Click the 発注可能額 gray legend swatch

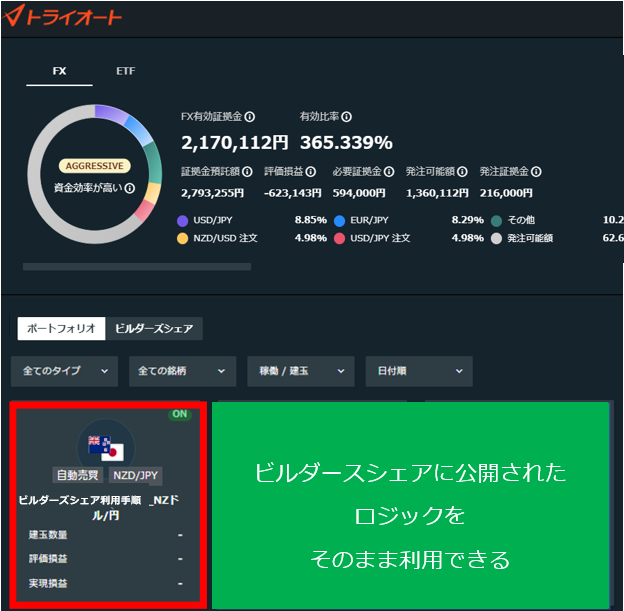(x=496, y=238)
